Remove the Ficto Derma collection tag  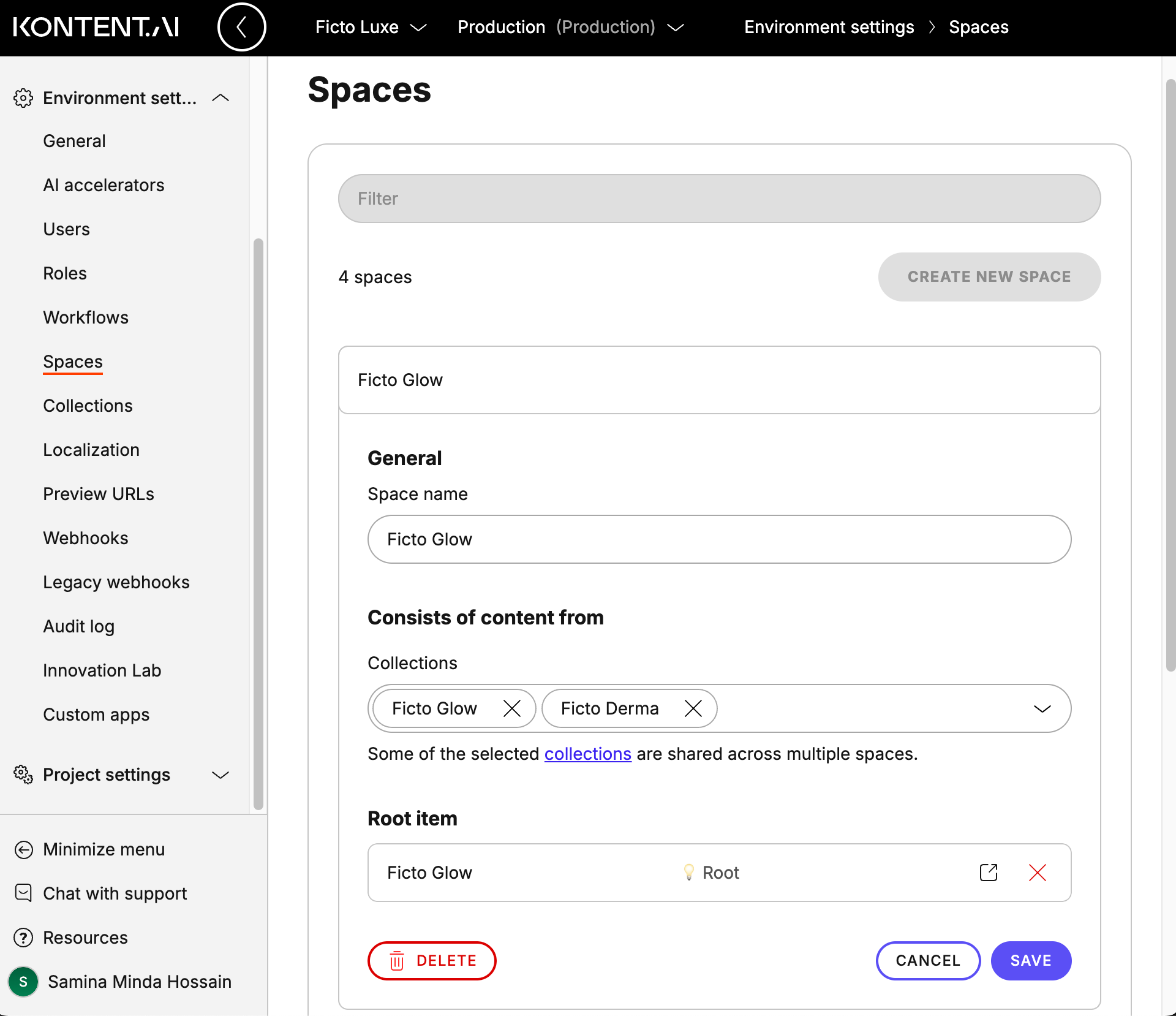tap(693, 708)
